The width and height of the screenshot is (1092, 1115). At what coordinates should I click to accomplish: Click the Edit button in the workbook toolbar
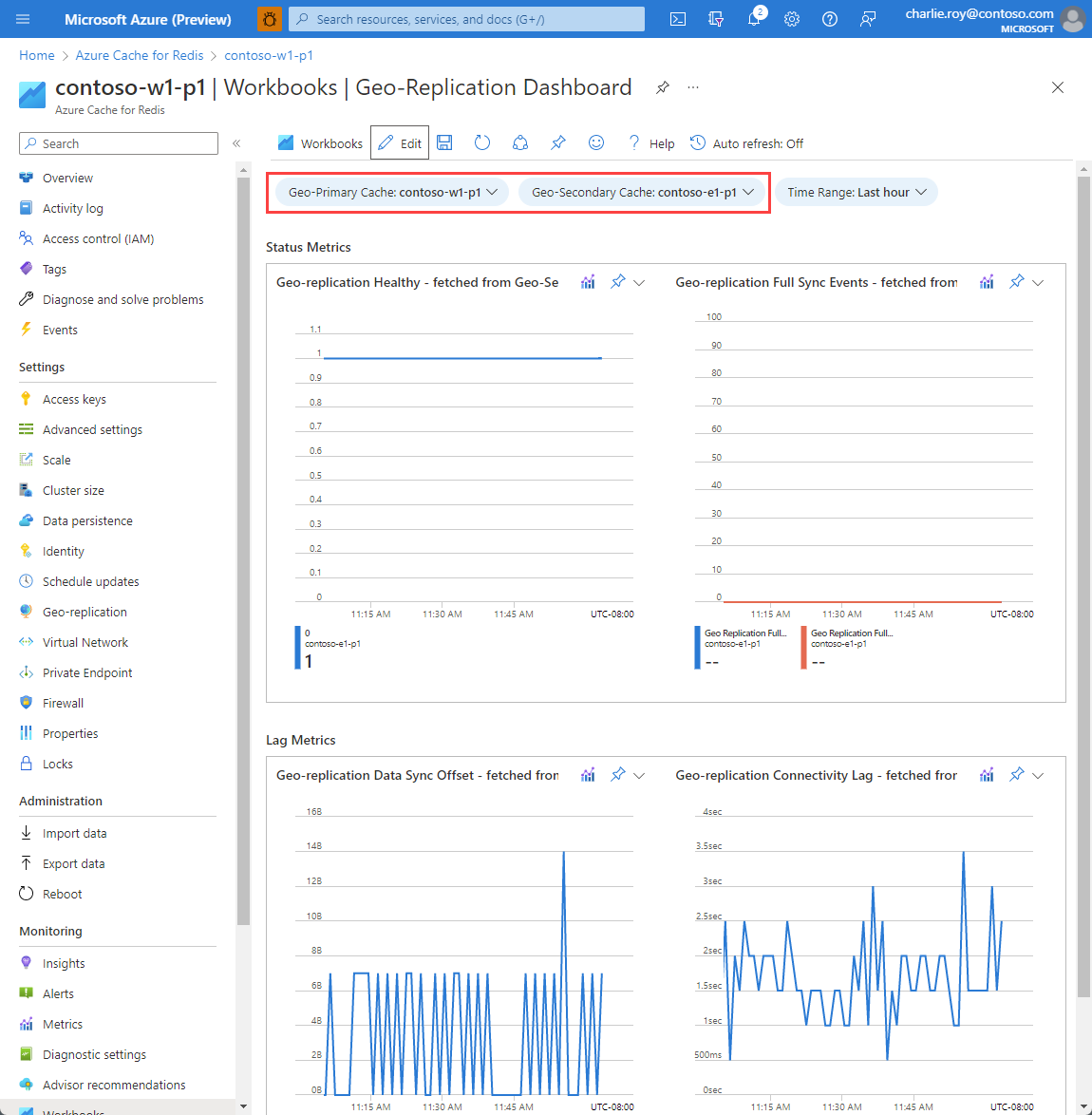(399, 142)
